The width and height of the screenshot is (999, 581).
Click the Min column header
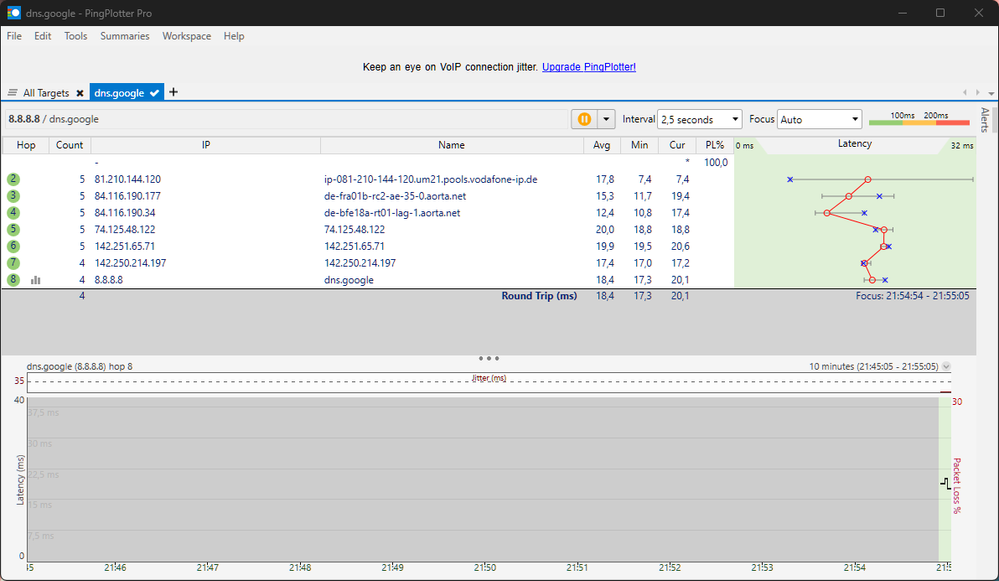click(639, 145)
